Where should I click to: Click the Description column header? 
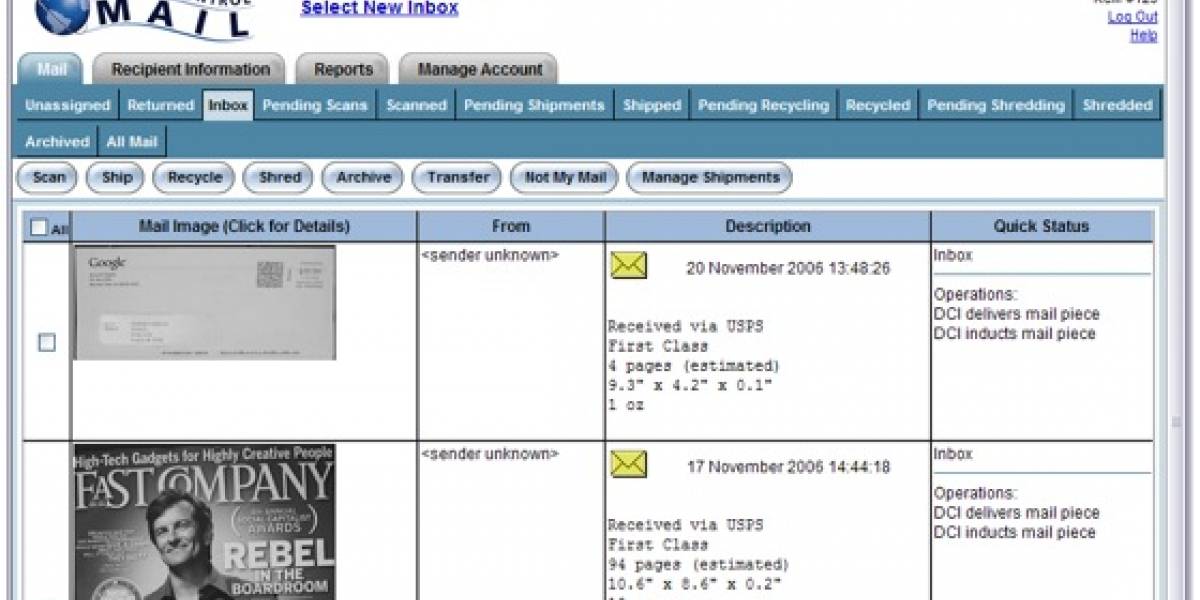pos(768,226)
